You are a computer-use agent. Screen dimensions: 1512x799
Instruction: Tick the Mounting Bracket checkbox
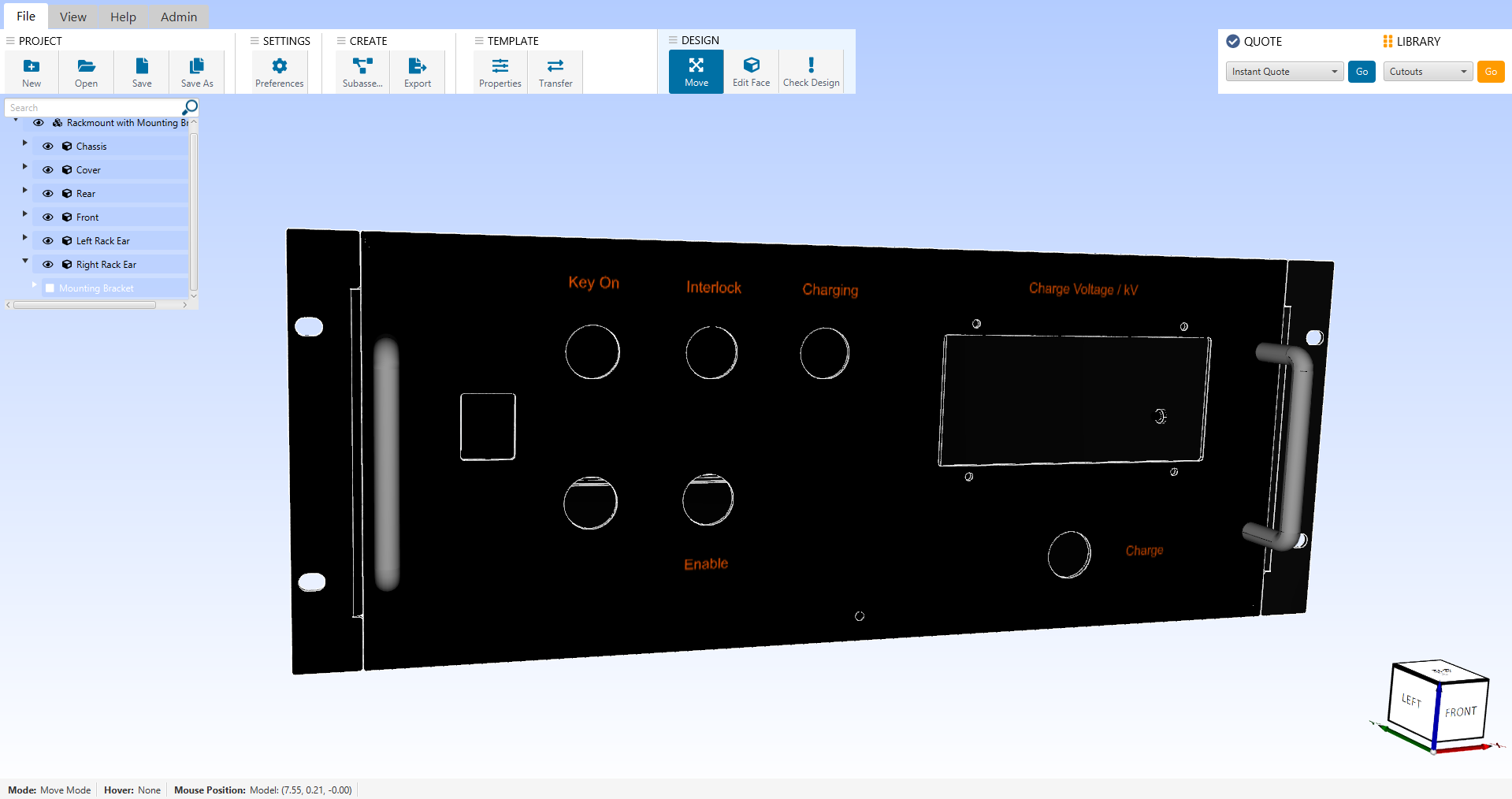point(50,288)
